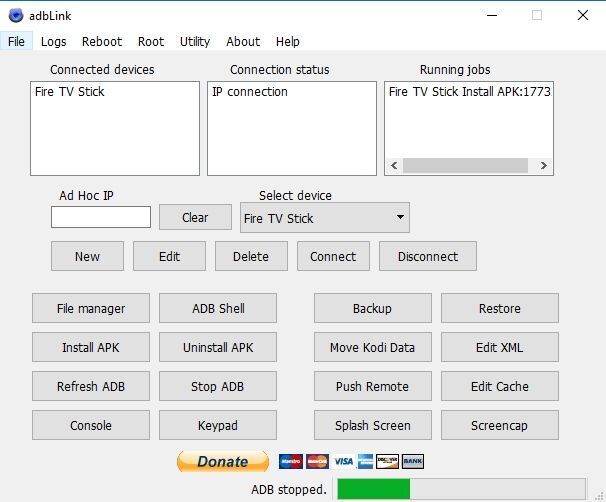Click the Push Remote button
This screenshot has height=502, width=606.
[372, 387]
